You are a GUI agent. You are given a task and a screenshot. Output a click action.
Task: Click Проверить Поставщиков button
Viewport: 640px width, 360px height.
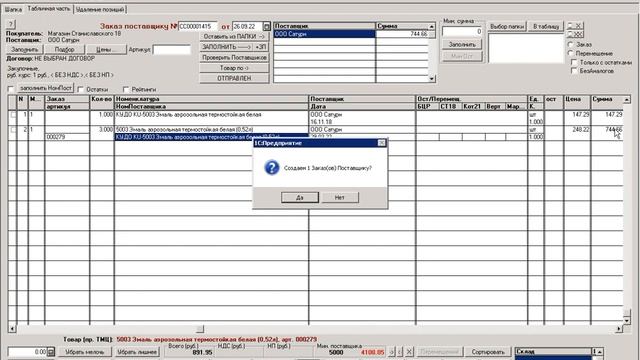click(x=234, y=58)
